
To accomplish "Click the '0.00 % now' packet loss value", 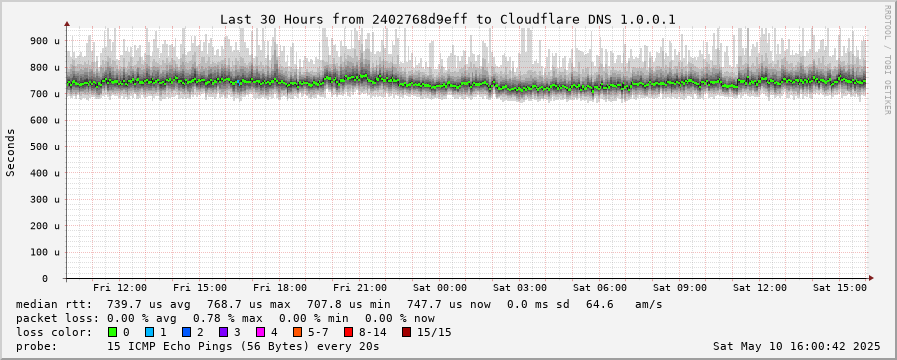I will (400, 318).
